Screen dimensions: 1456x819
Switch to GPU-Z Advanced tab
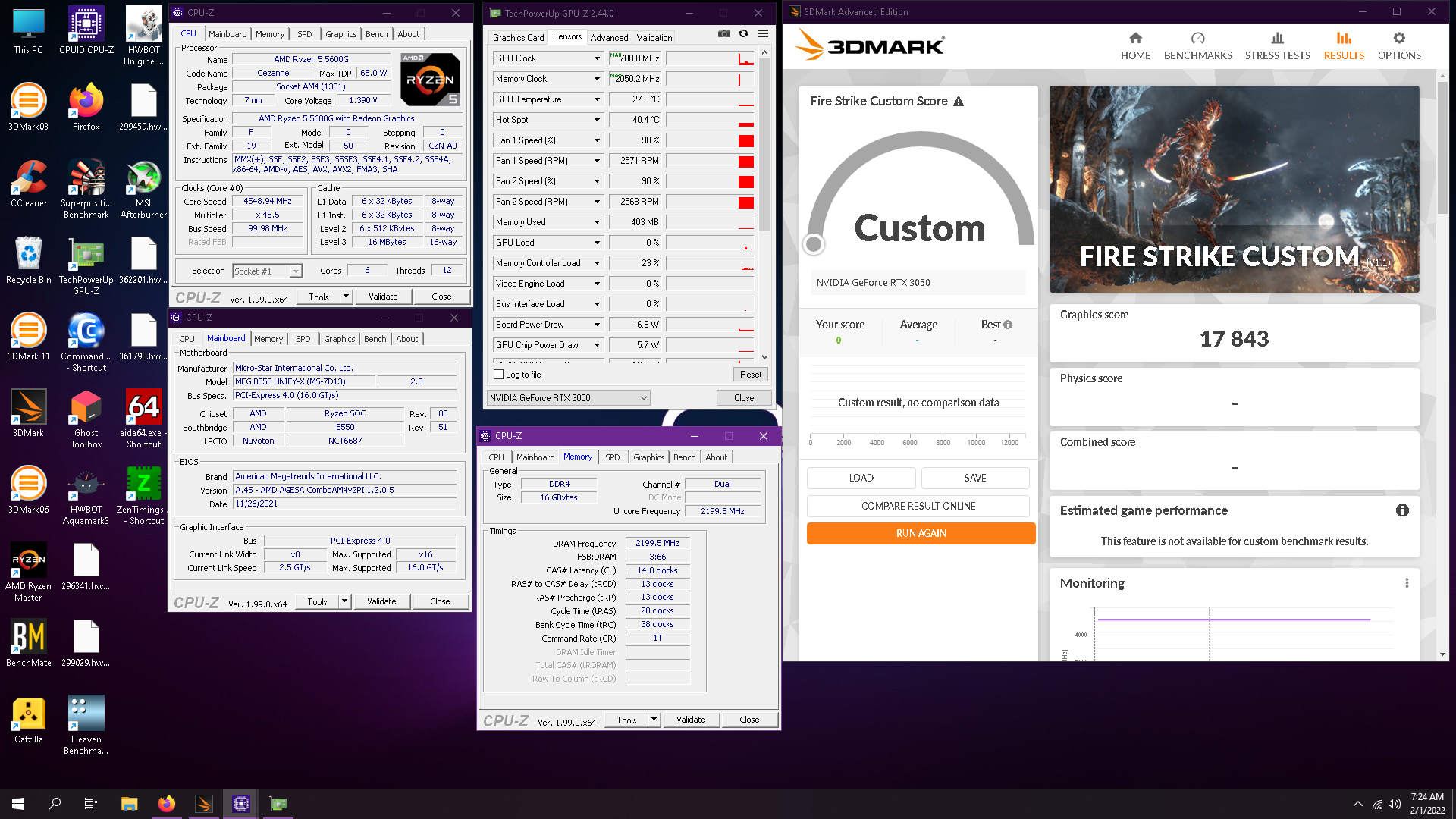(x=609, y=38)
